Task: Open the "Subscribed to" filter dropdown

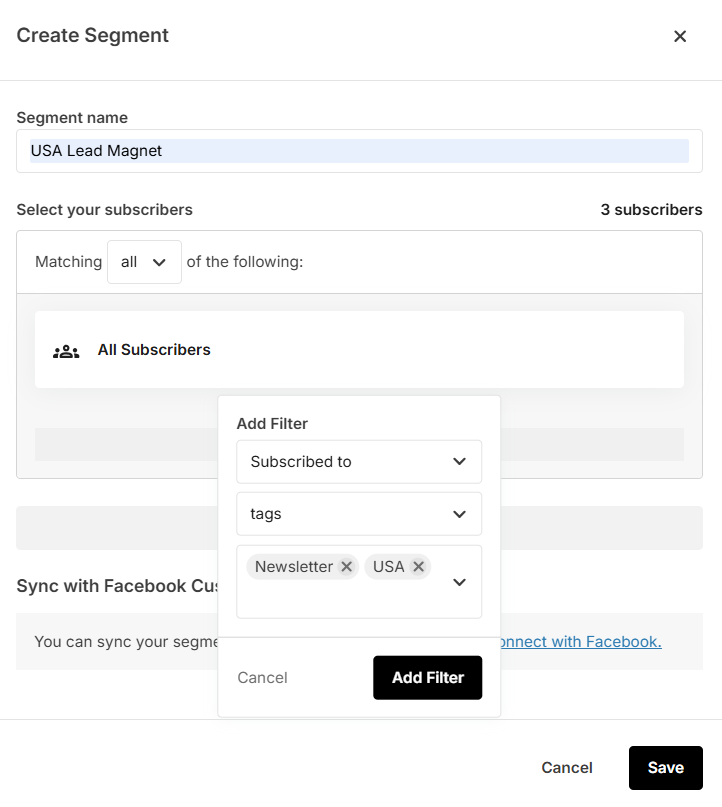Action: (359, 462)
